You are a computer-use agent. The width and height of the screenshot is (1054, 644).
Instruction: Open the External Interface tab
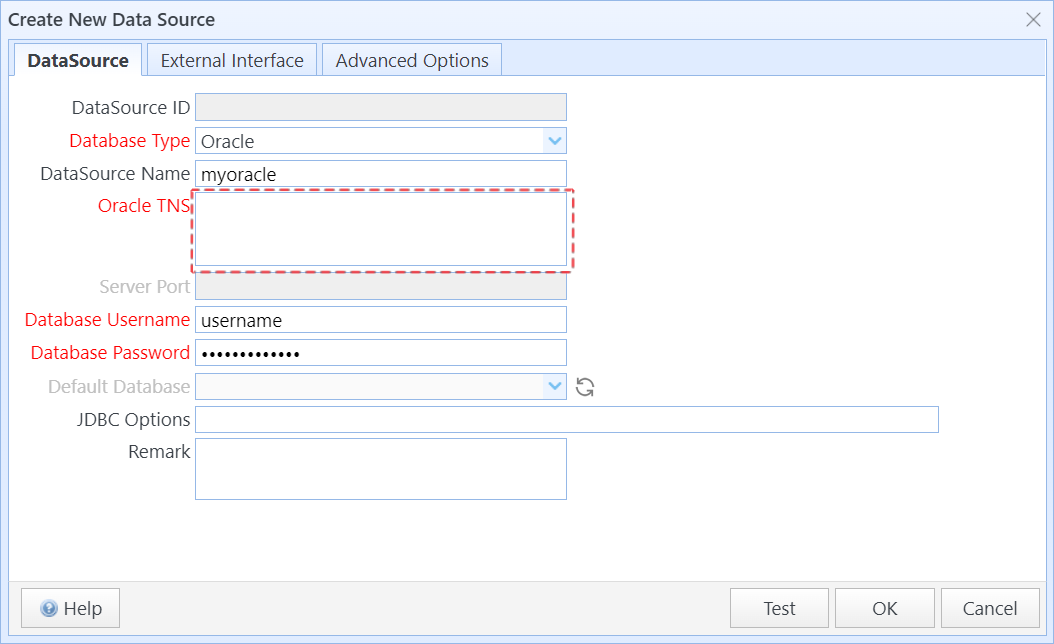pyautogui.click(x=232, y=60)
